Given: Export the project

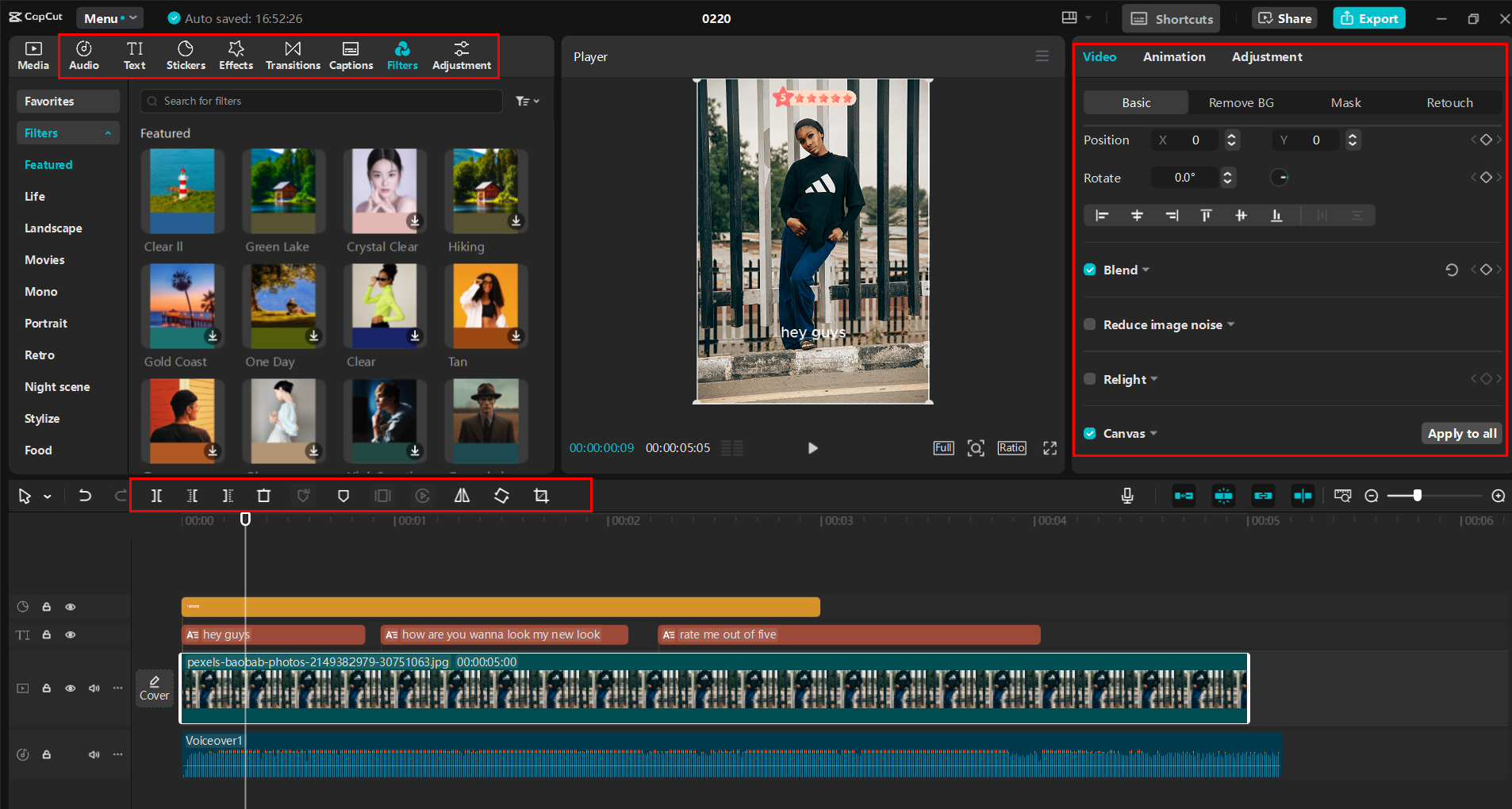Looking at the screenshot, I should click(1368, 17).
